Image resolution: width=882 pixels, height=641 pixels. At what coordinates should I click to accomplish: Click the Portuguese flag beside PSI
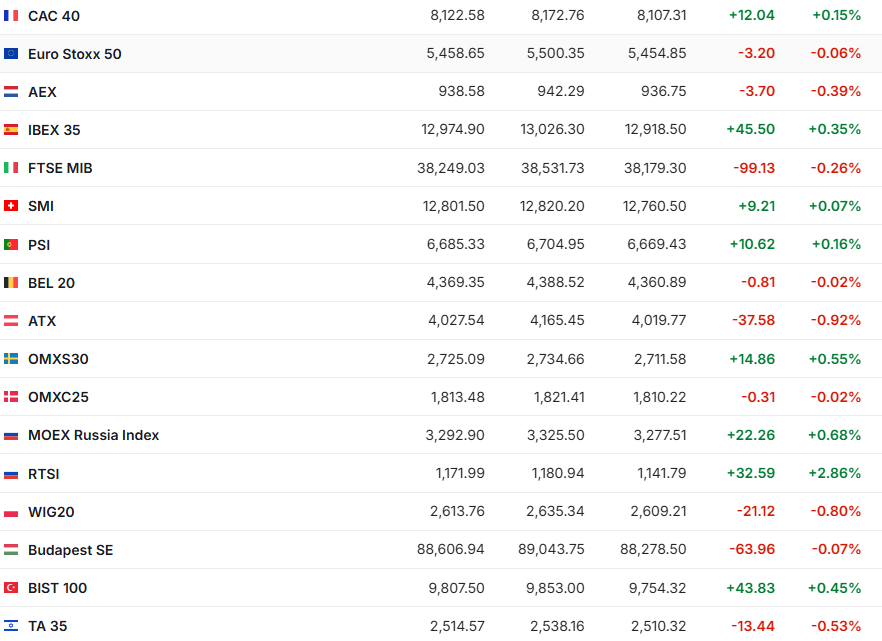(11, 244)
